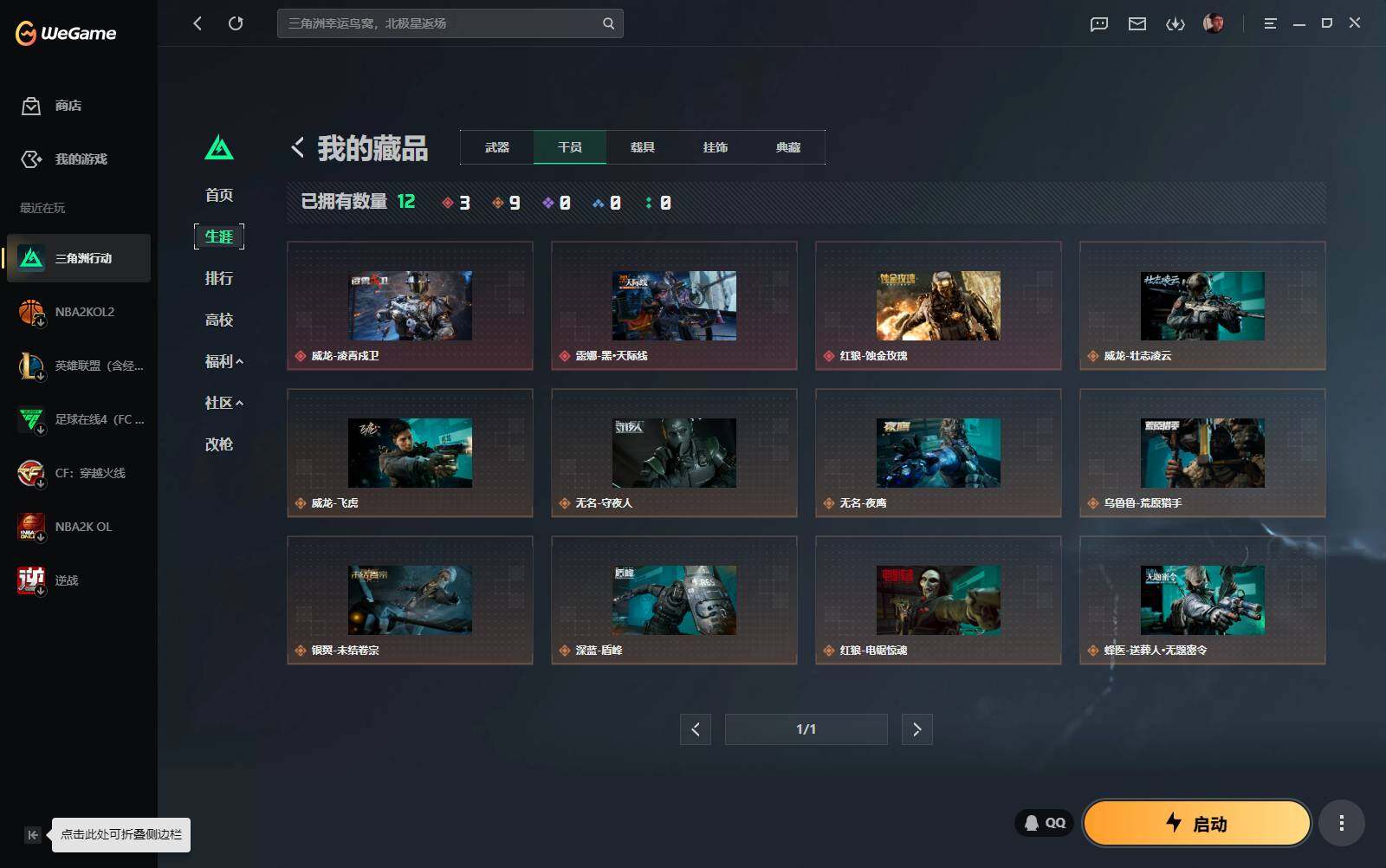Open 改枪 in game navigation
This screenshot has width=1386, height=868.
(x=219, y=444)
